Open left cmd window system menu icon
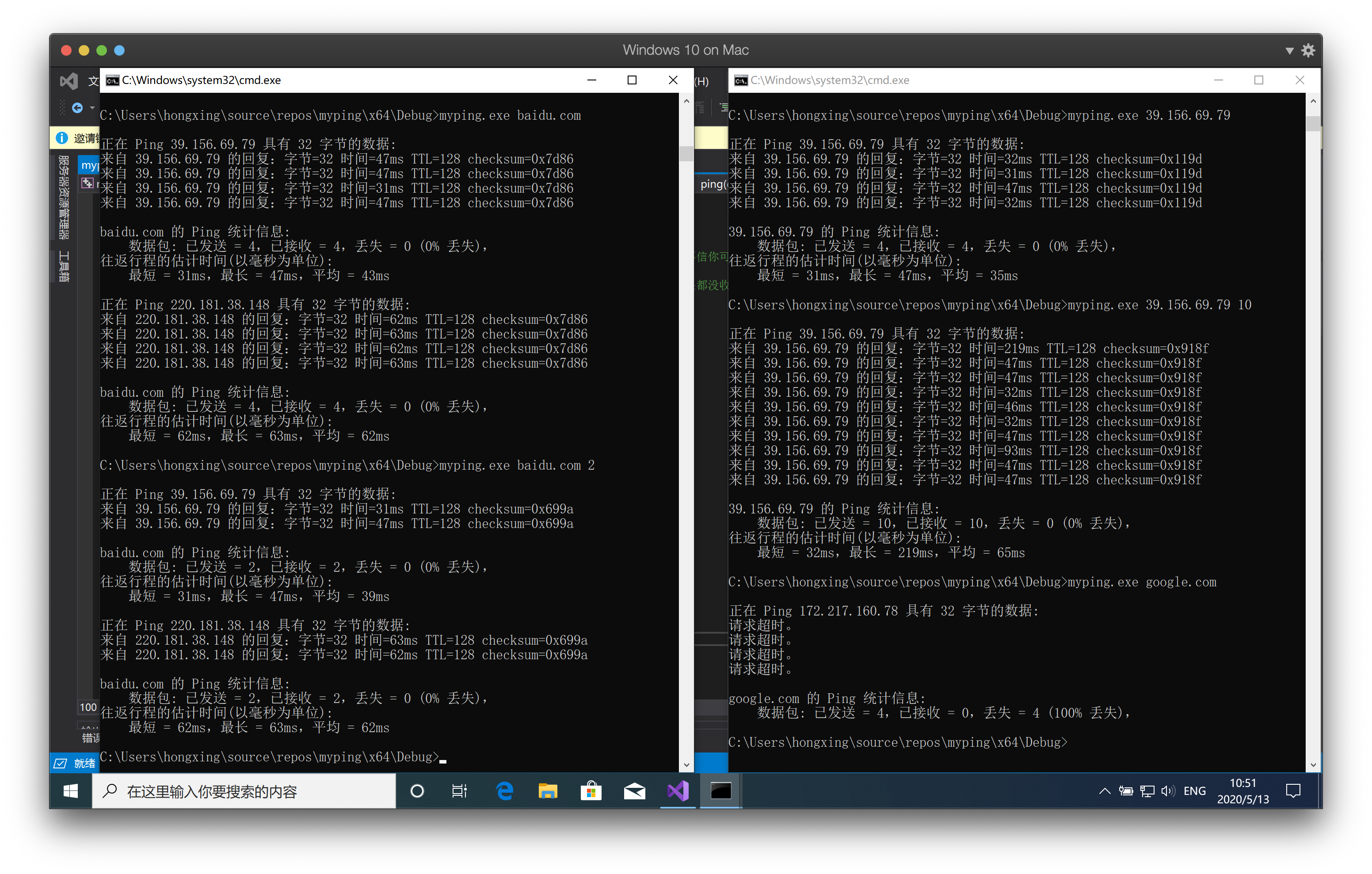Image resolution: width=1372 pixels, height=874 pixels. [x=112, y=80]
